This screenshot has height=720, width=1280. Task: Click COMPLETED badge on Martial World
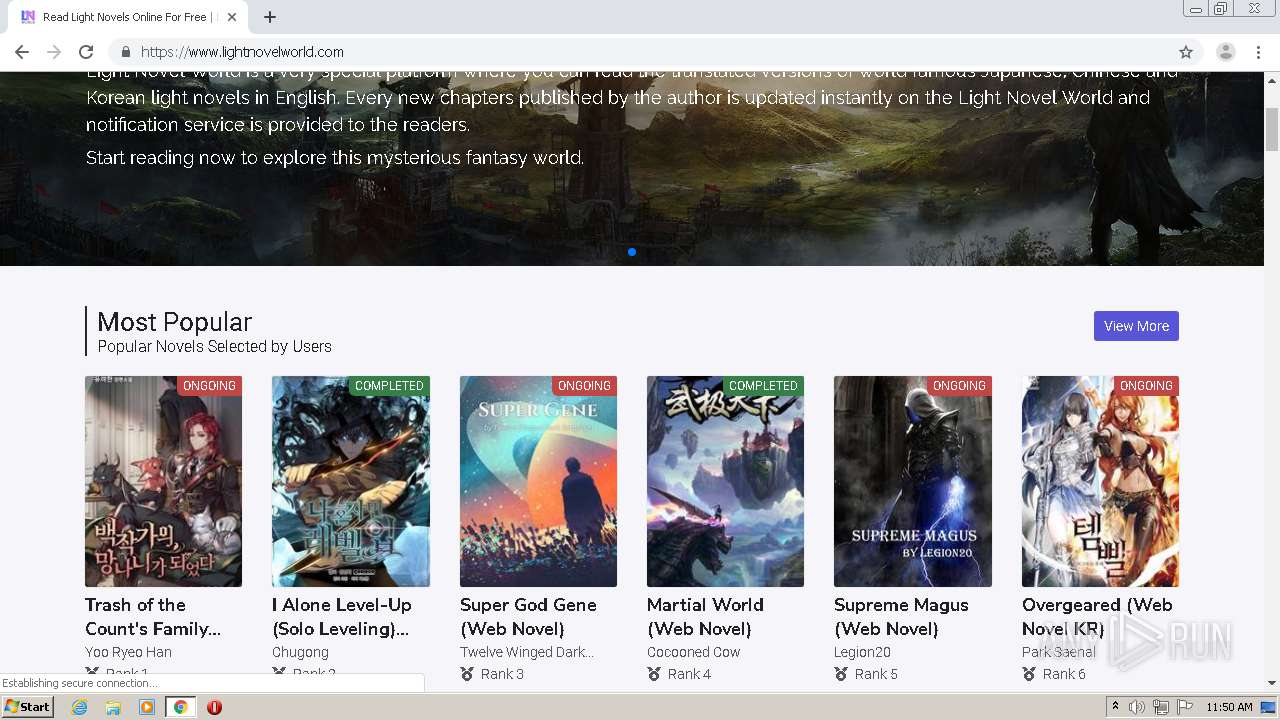point(763,386)
